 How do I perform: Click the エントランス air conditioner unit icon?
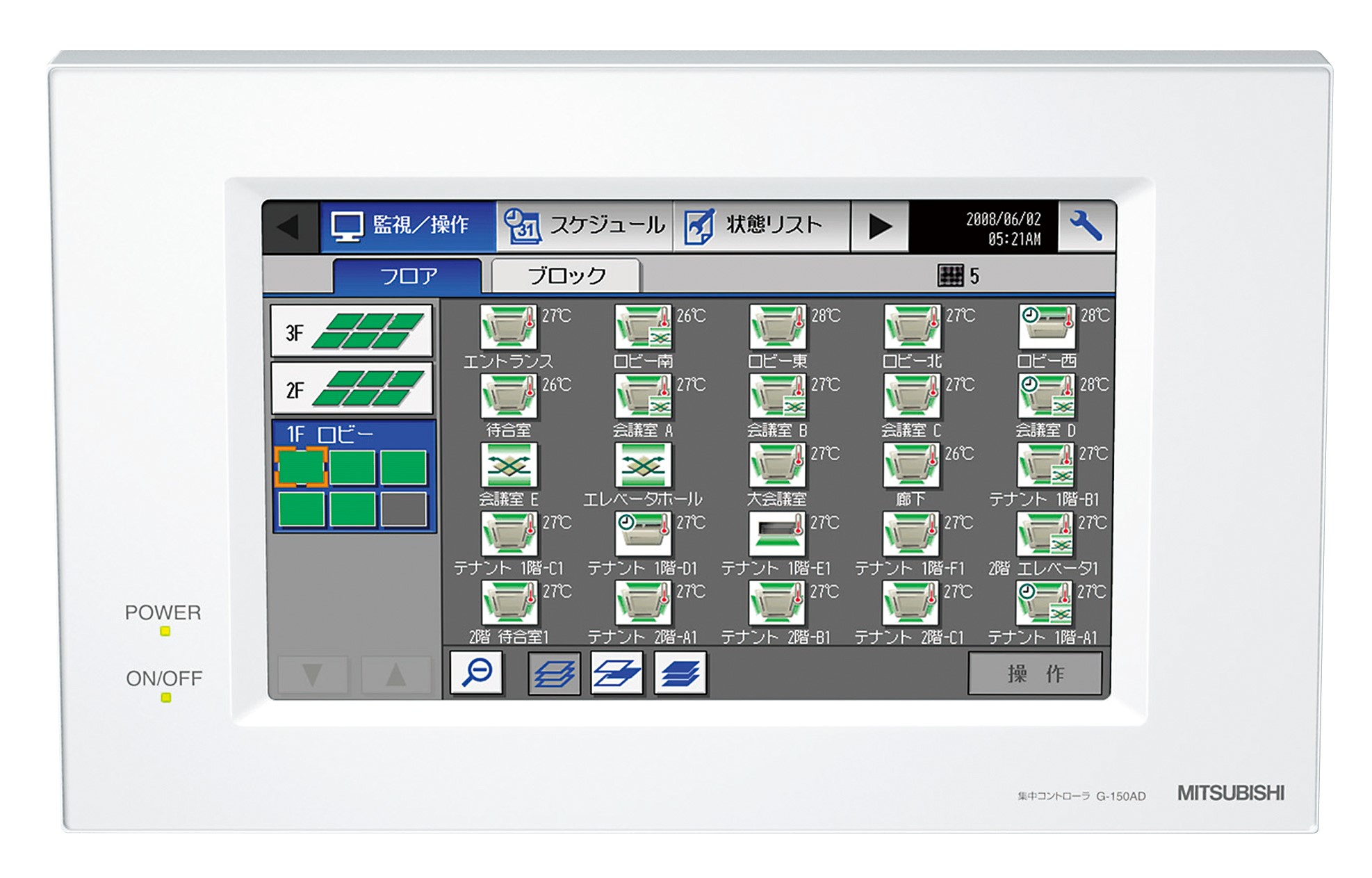pyautogui.click(x=508, y=327)
